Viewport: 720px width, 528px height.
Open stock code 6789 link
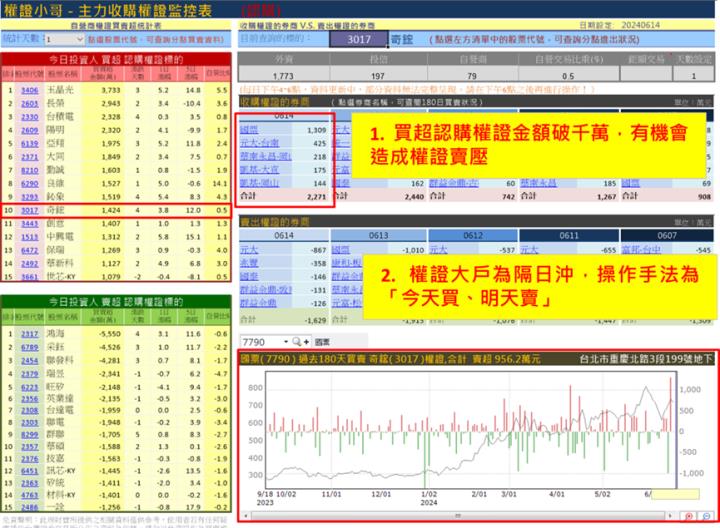30,348
